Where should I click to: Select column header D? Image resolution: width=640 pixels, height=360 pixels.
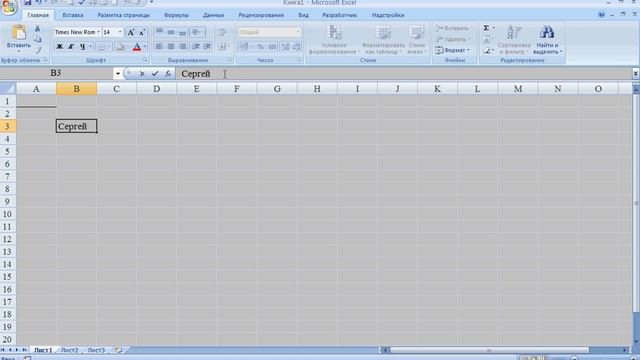pyautogui.click(x=156, y=89)
